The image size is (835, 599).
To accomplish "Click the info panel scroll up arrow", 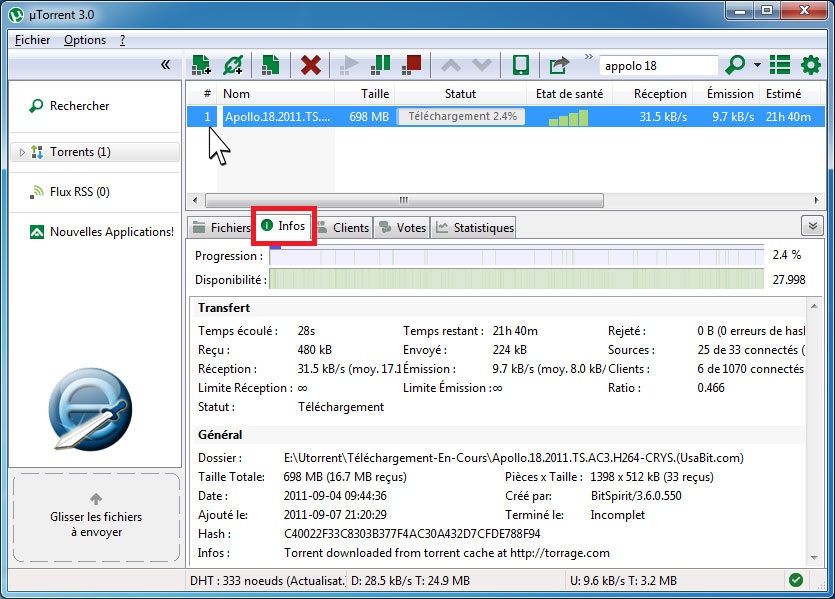I will [814, 306].
